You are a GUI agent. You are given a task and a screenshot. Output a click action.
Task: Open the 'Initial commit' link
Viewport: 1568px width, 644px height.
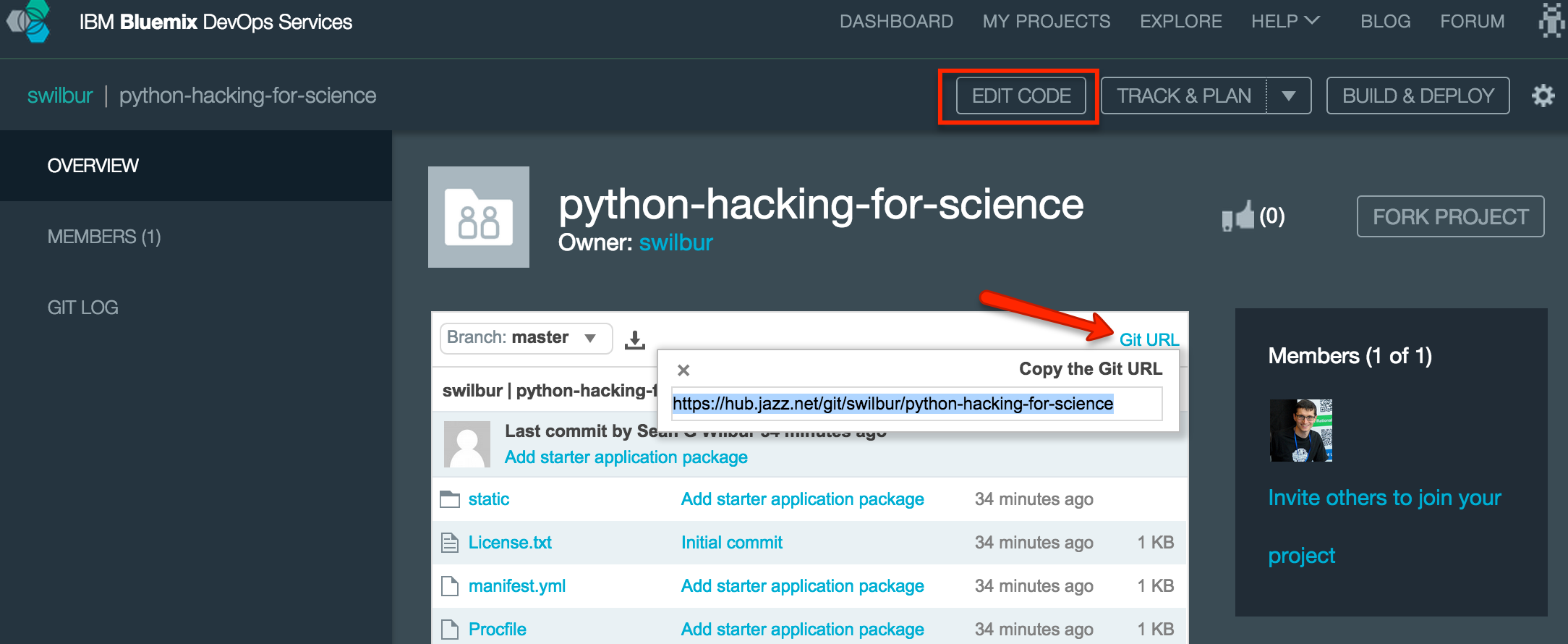coord(732,543)
